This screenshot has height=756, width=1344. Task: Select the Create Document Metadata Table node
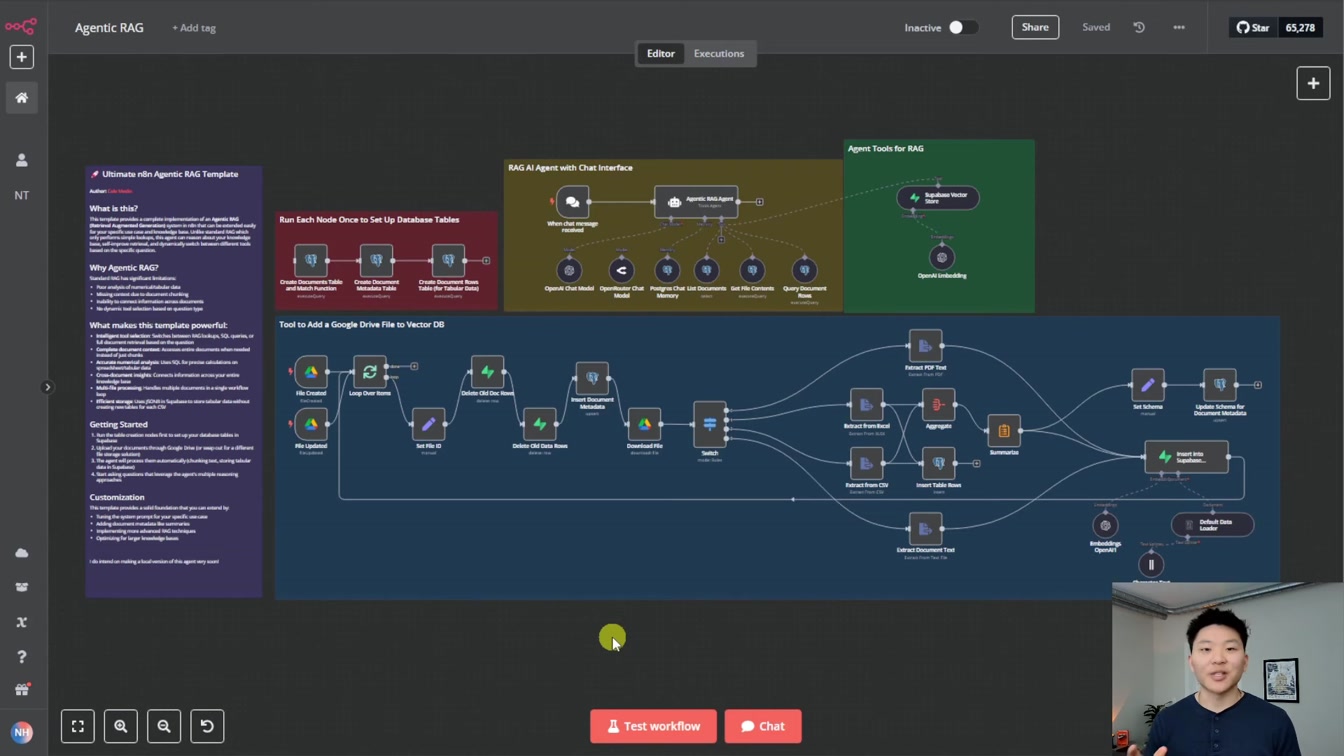[x=376, y=260]
